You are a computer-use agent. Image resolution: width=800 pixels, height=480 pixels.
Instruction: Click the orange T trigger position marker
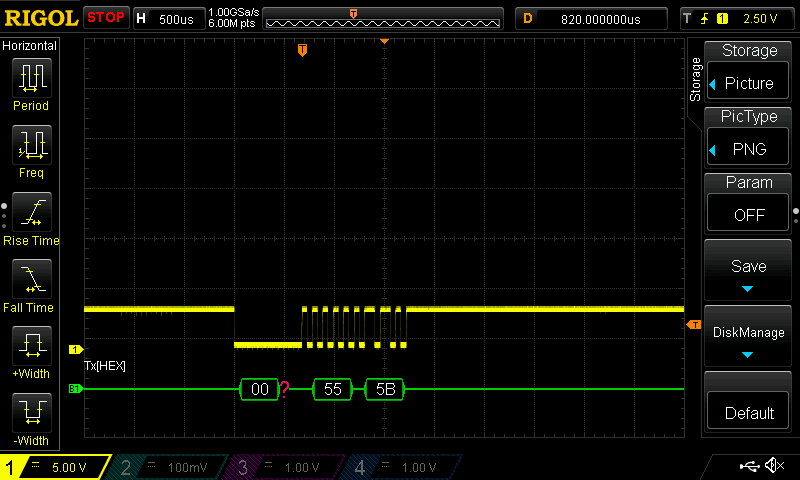click(303, 49)
